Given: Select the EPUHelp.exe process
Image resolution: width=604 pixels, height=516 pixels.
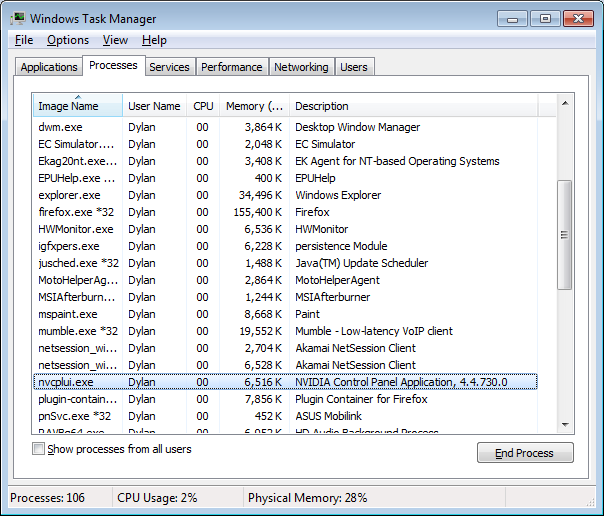Looking at the screenshot, I should click(x=285, y=178).
